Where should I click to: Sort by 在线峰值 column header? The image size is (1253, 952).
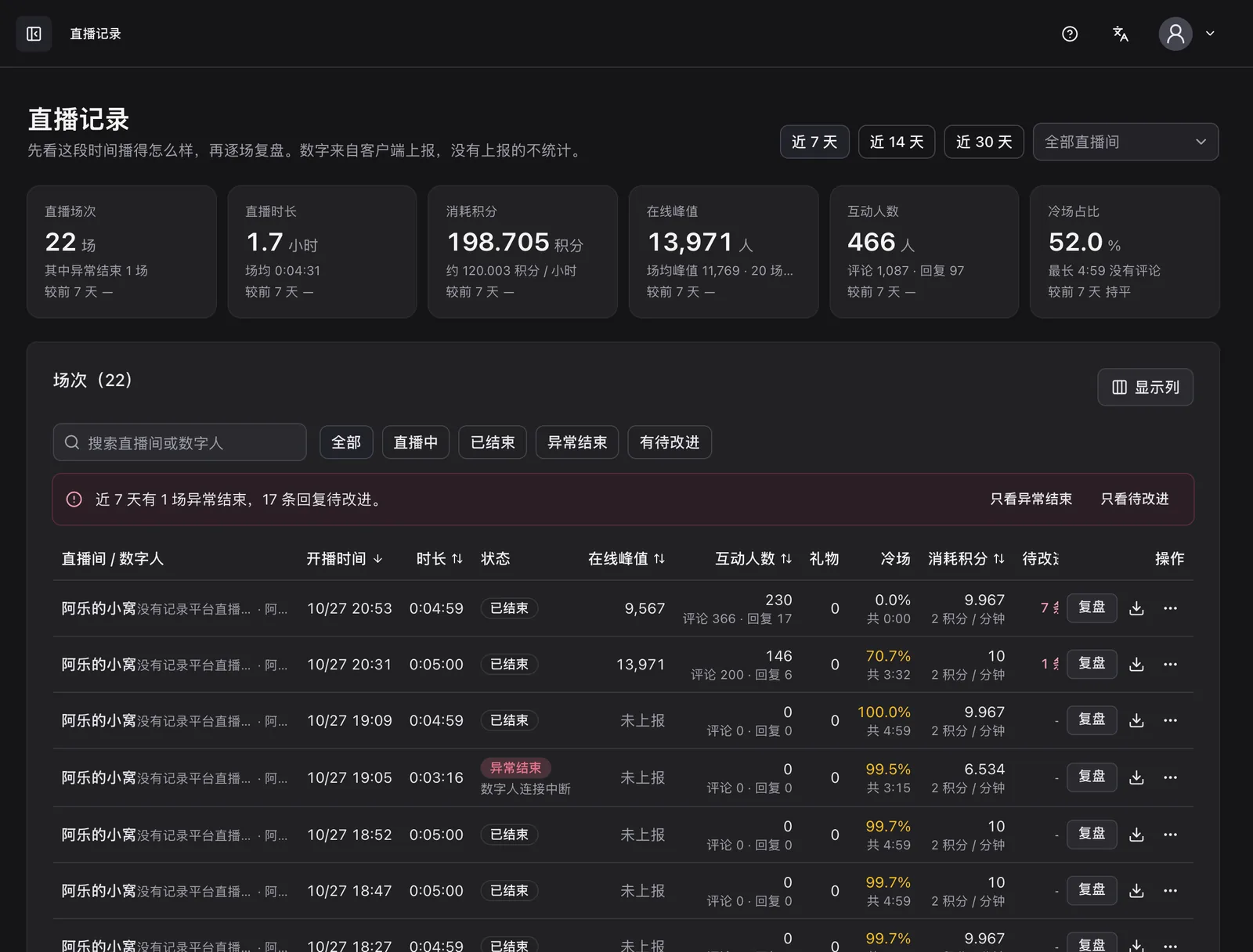point(626,558)
